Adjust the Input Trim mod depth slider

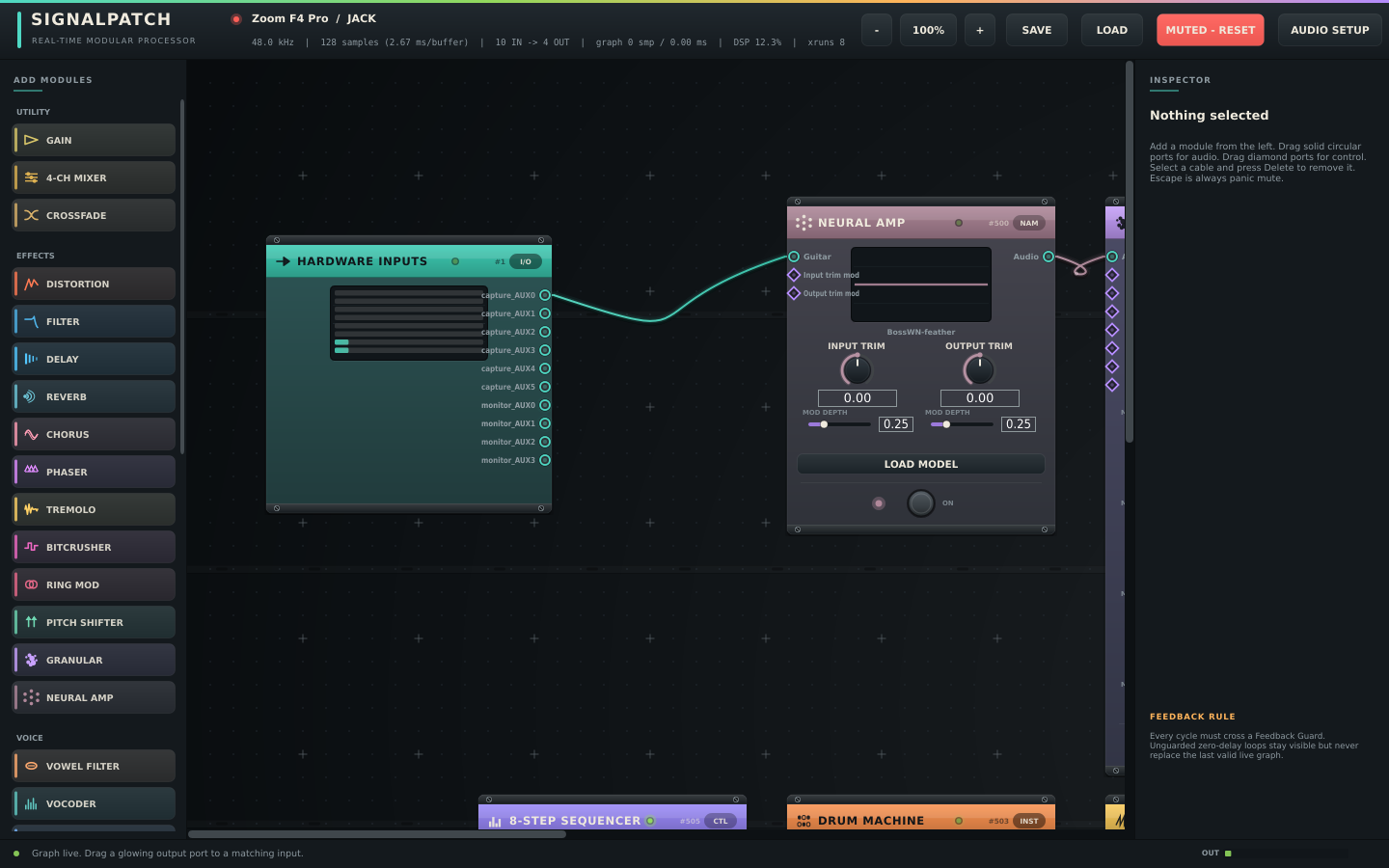(839, 424)
